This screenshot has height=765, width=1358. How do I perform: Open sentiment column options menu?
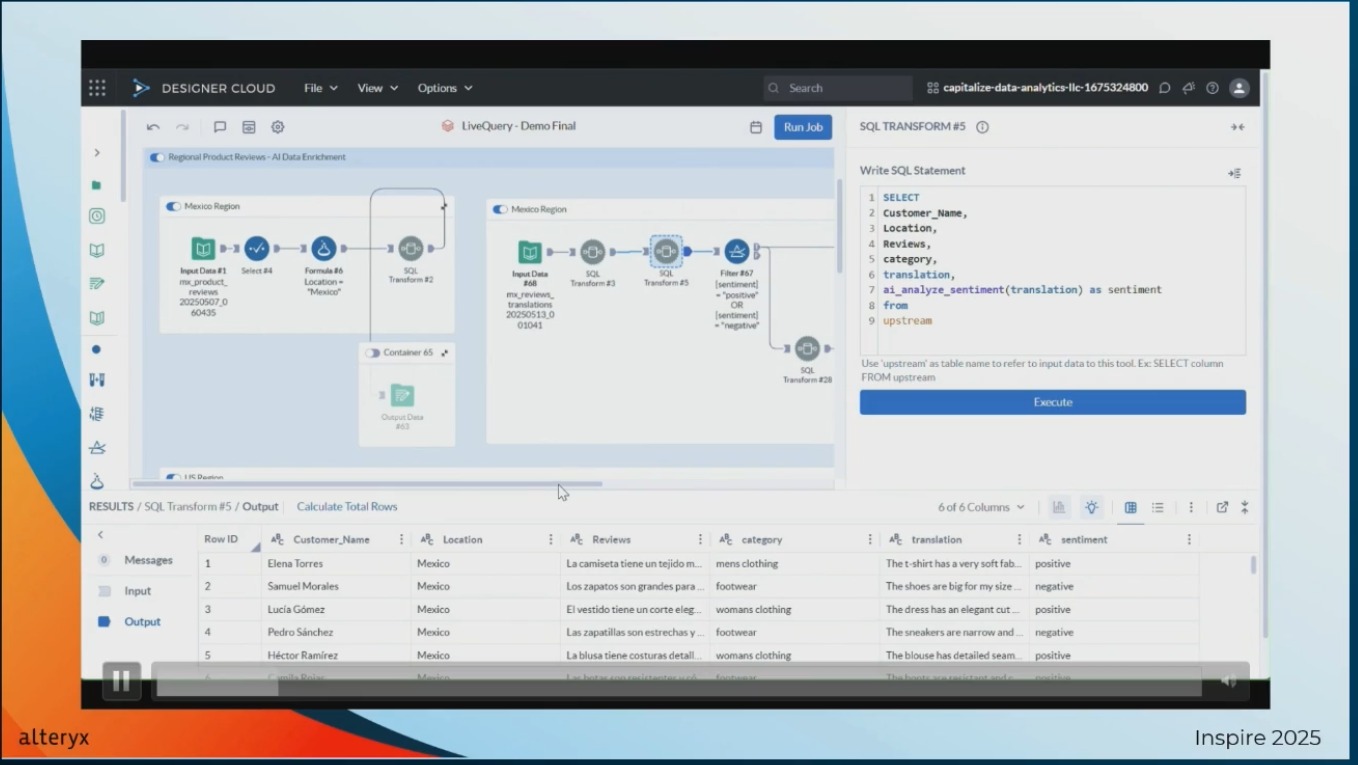pos(1189,539)
